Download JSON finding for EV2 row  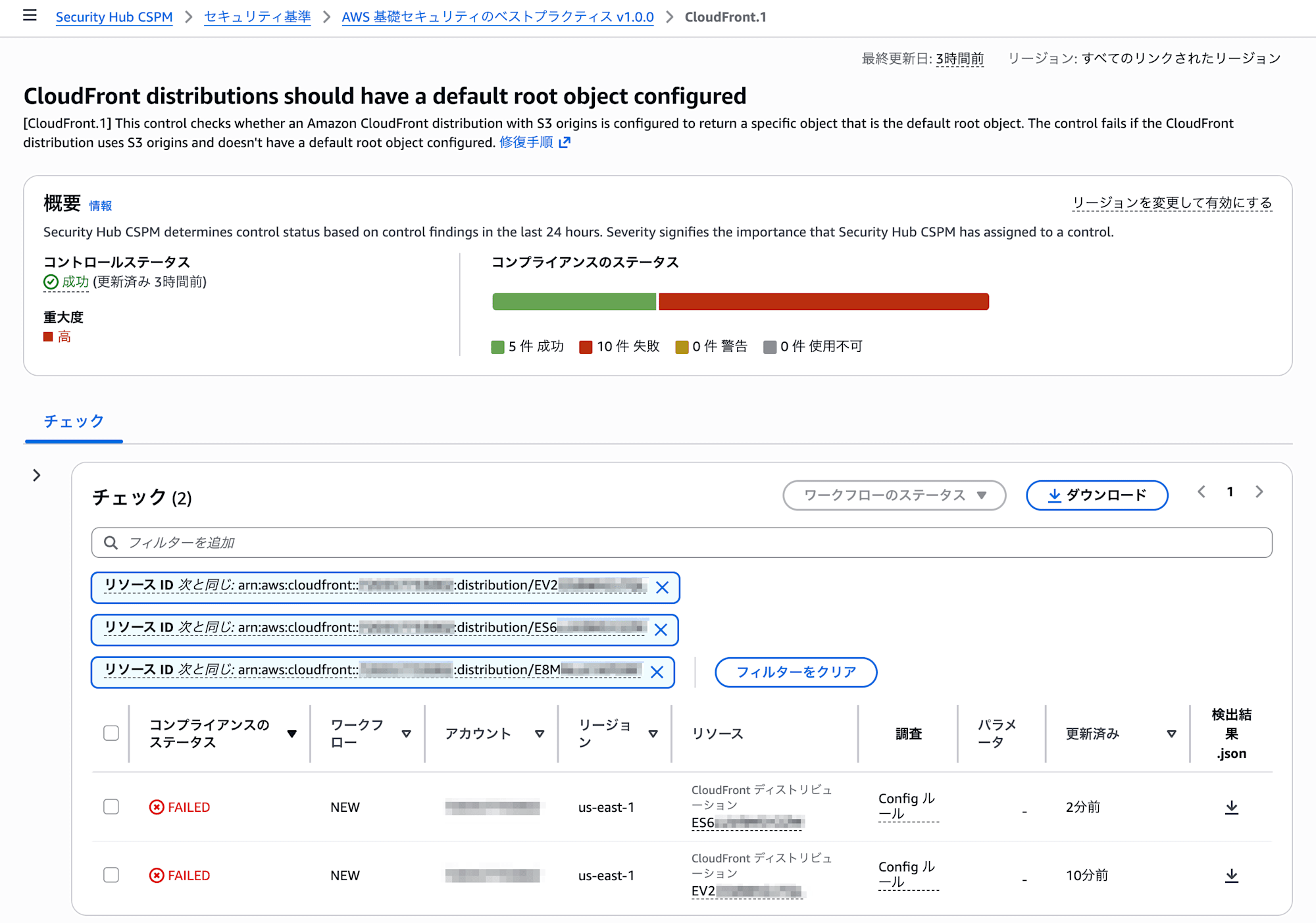click(x=1231, y=876)
